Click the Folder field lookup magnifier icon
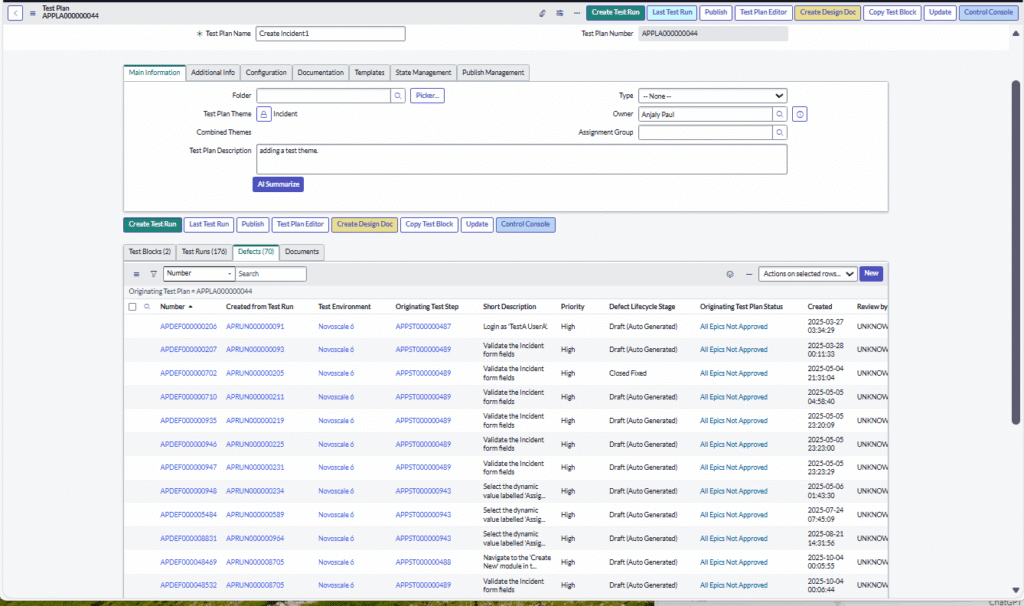1024x606 pixels. pos(397,95)
